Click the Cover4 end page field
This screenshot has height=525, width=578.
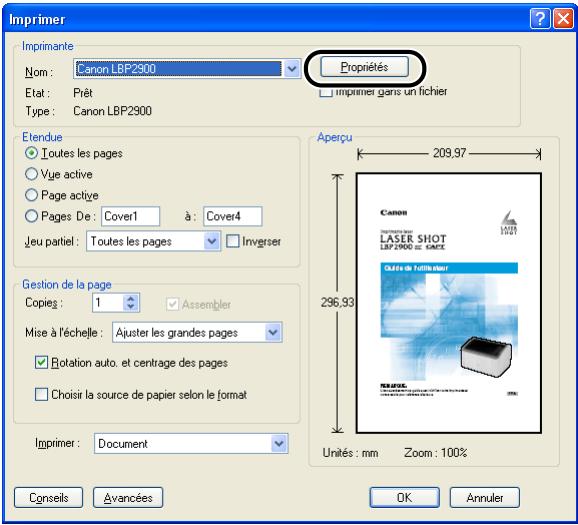click(233, 216)
